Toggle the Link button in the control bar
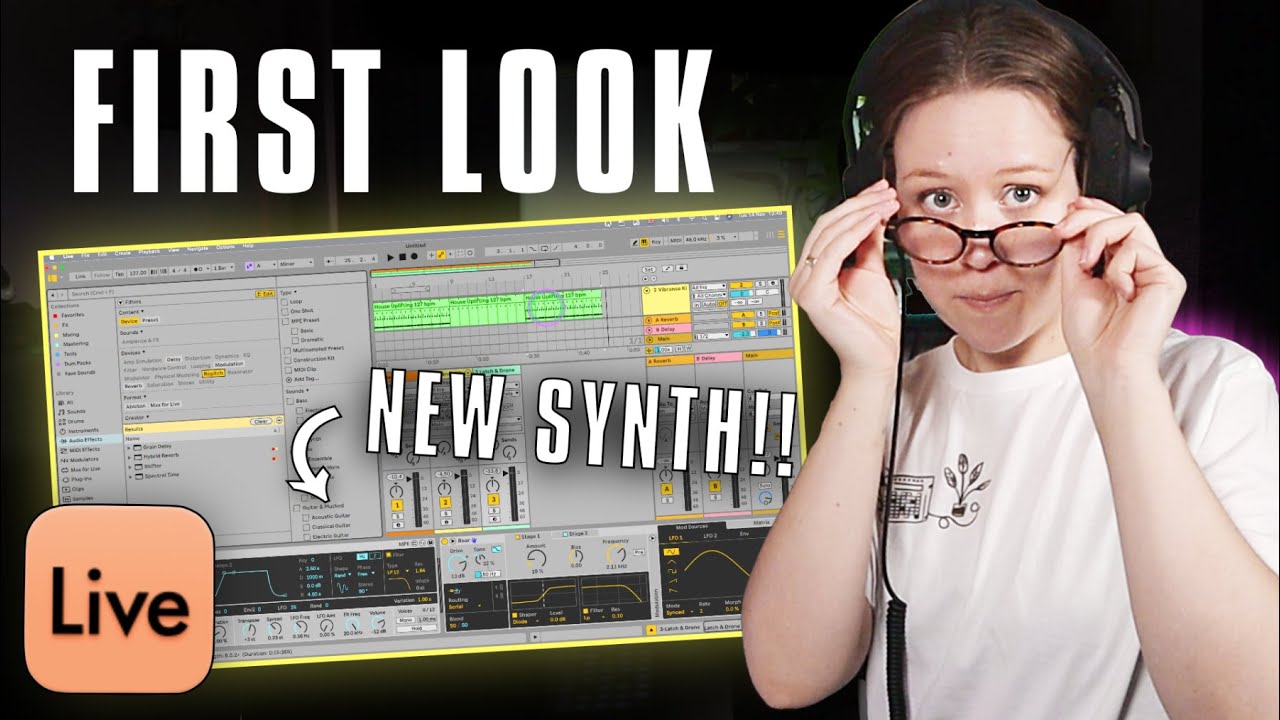The height and width of the screenshot is (720, 1280). 80,276
